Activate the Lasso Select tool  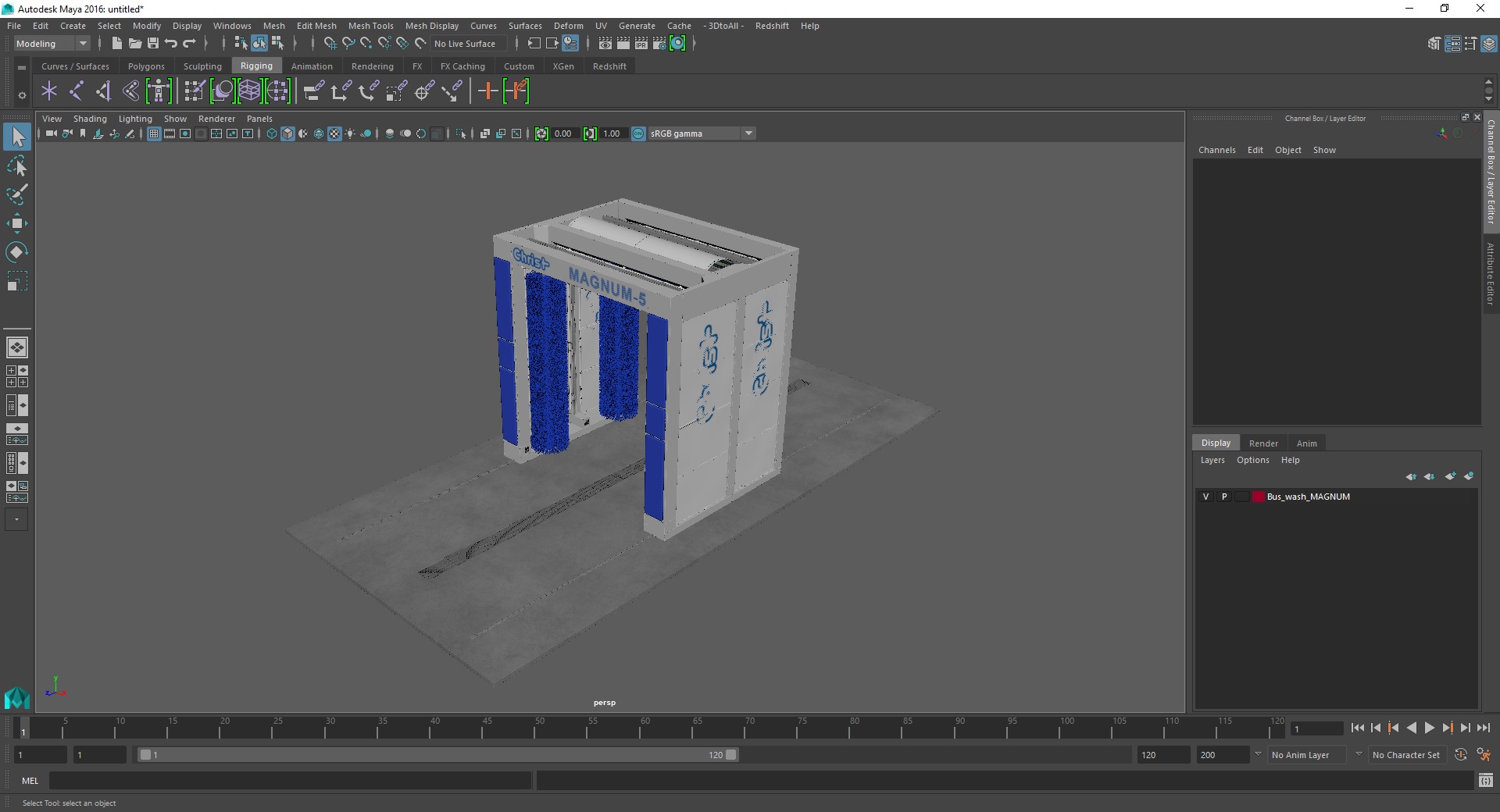[x=17, y=166]
